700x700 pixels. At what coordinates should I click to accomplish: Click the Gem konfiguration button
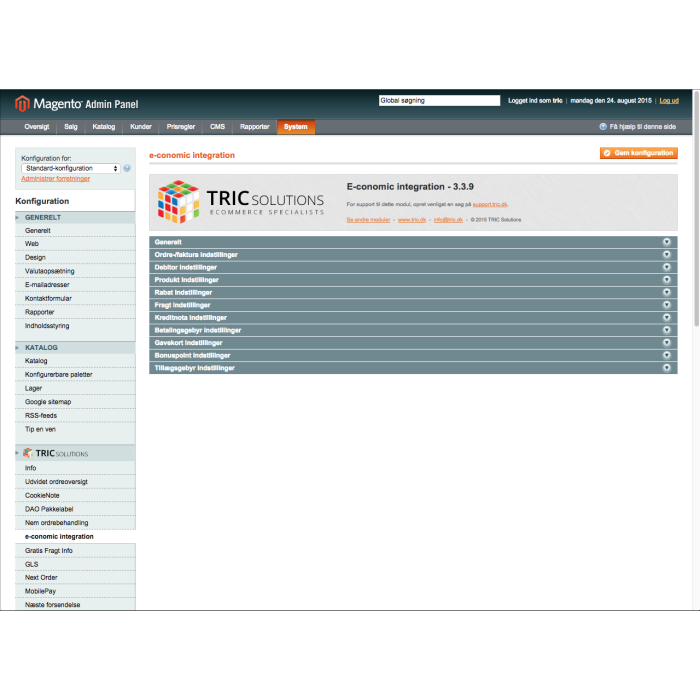638,153
